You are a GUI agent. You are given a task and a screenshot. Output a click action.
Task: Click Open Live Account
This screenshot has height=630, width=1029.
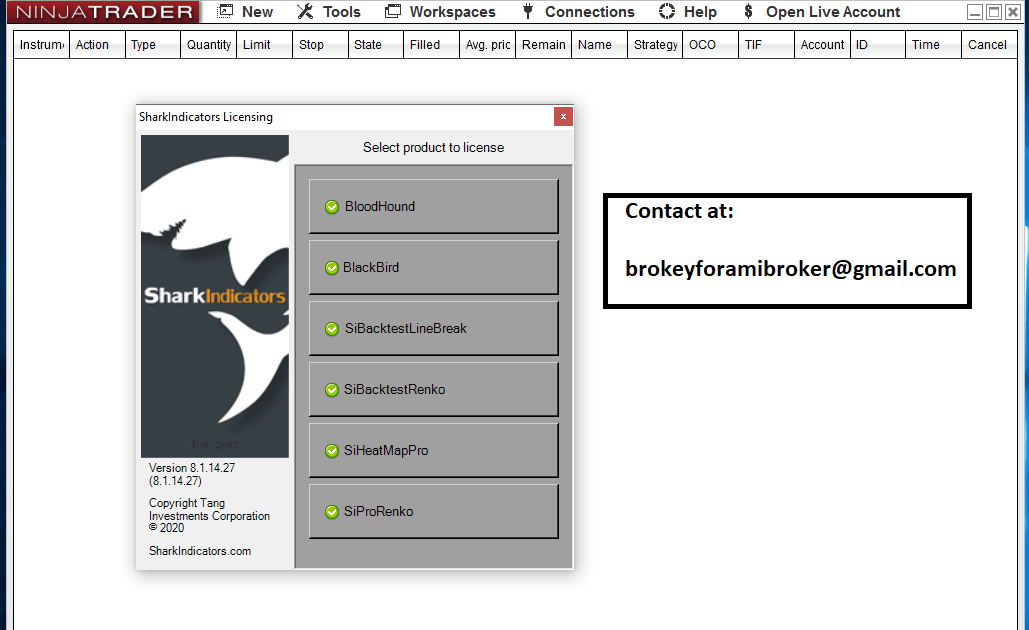(x=833, y=12)
